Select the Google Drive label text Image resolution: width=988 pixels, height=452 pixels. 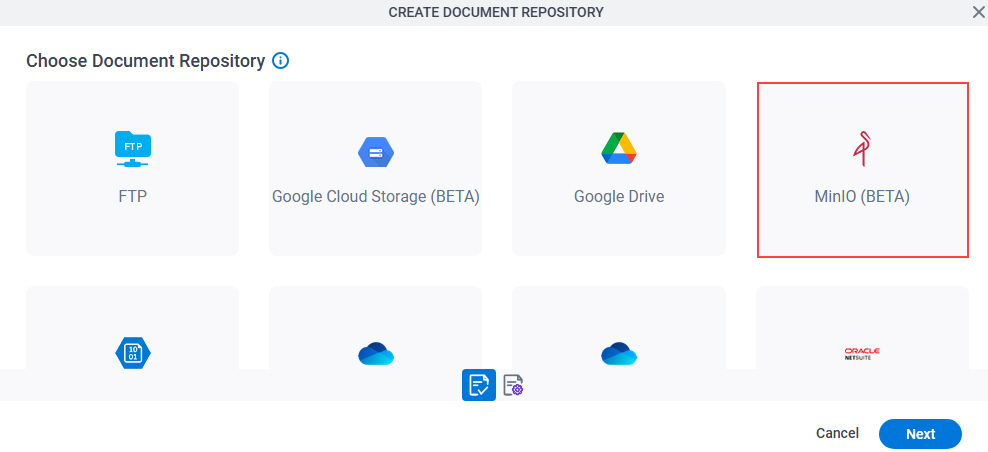(x=619, y=196)
